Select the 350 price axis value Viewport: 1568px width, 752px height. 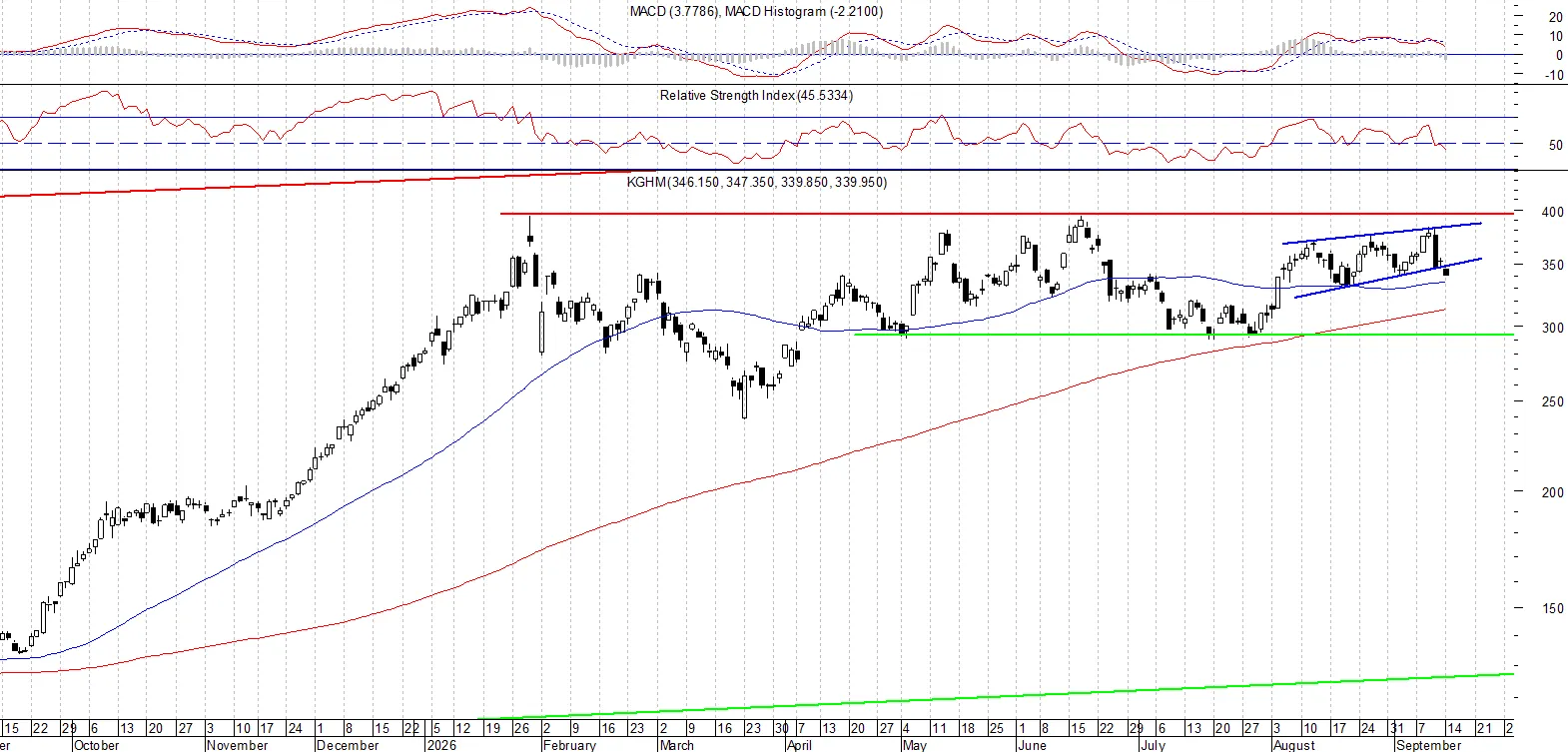pos(1553,266)
